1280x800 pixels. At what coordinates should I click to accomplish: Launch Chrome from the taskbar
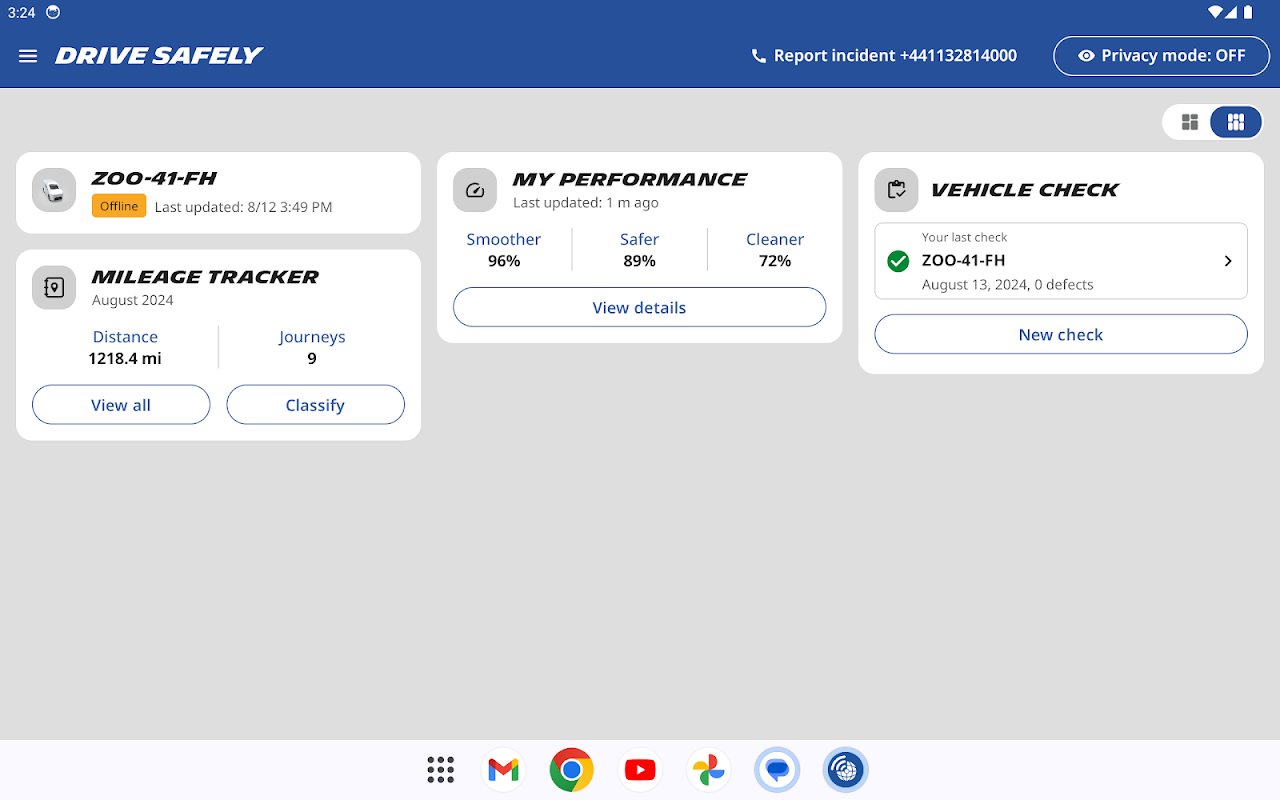pyautogui.click(x=572, y=770)
